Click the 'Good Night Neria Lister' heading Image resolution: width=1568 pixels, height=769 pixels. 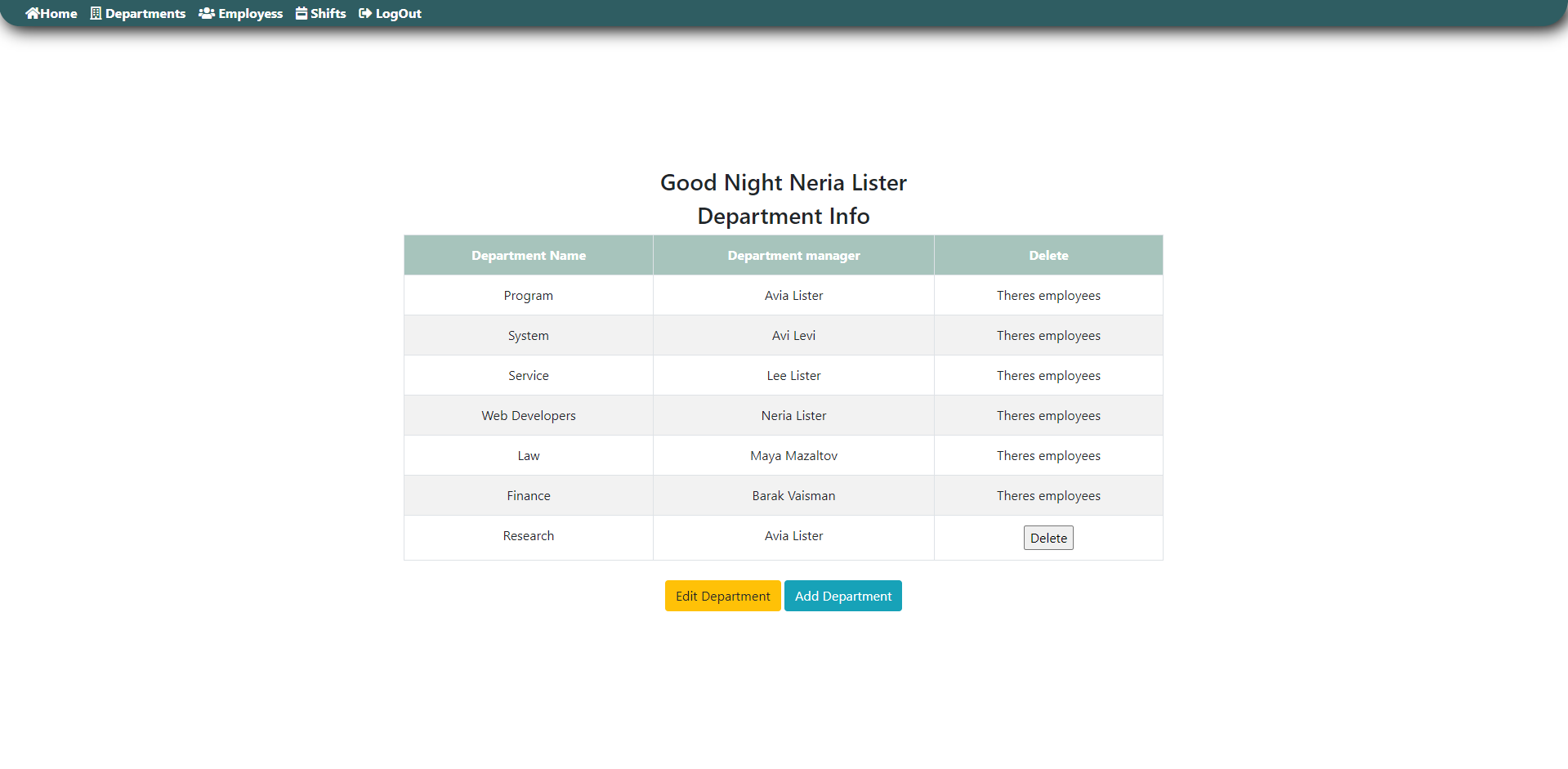pos(784,182)
